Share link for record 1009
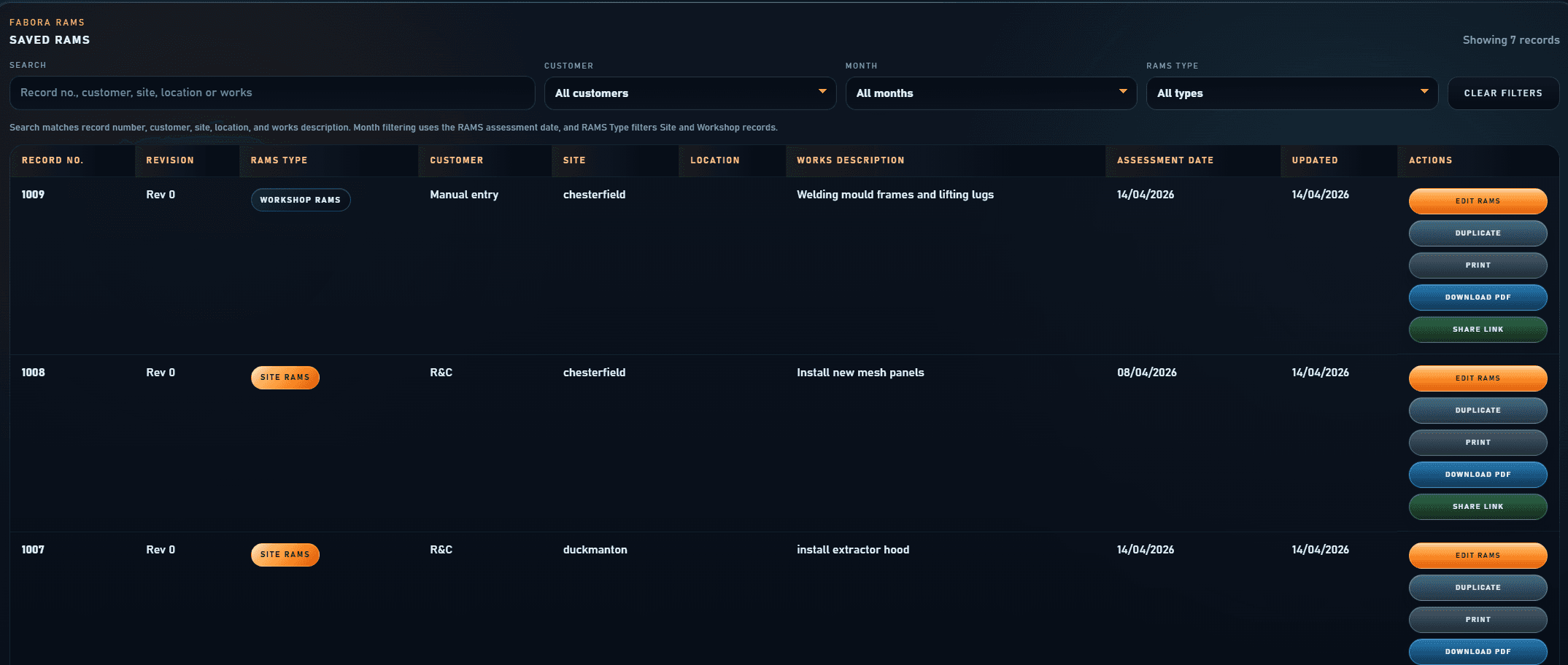1568x665 pixels. coord(1478,330)
